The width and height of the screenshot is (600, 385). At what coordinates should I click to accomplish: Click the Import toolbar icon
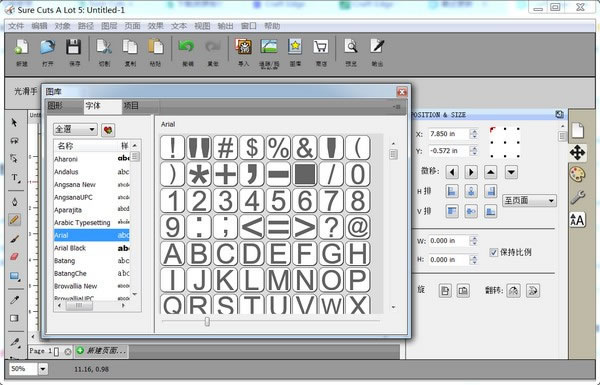[243, 47]
